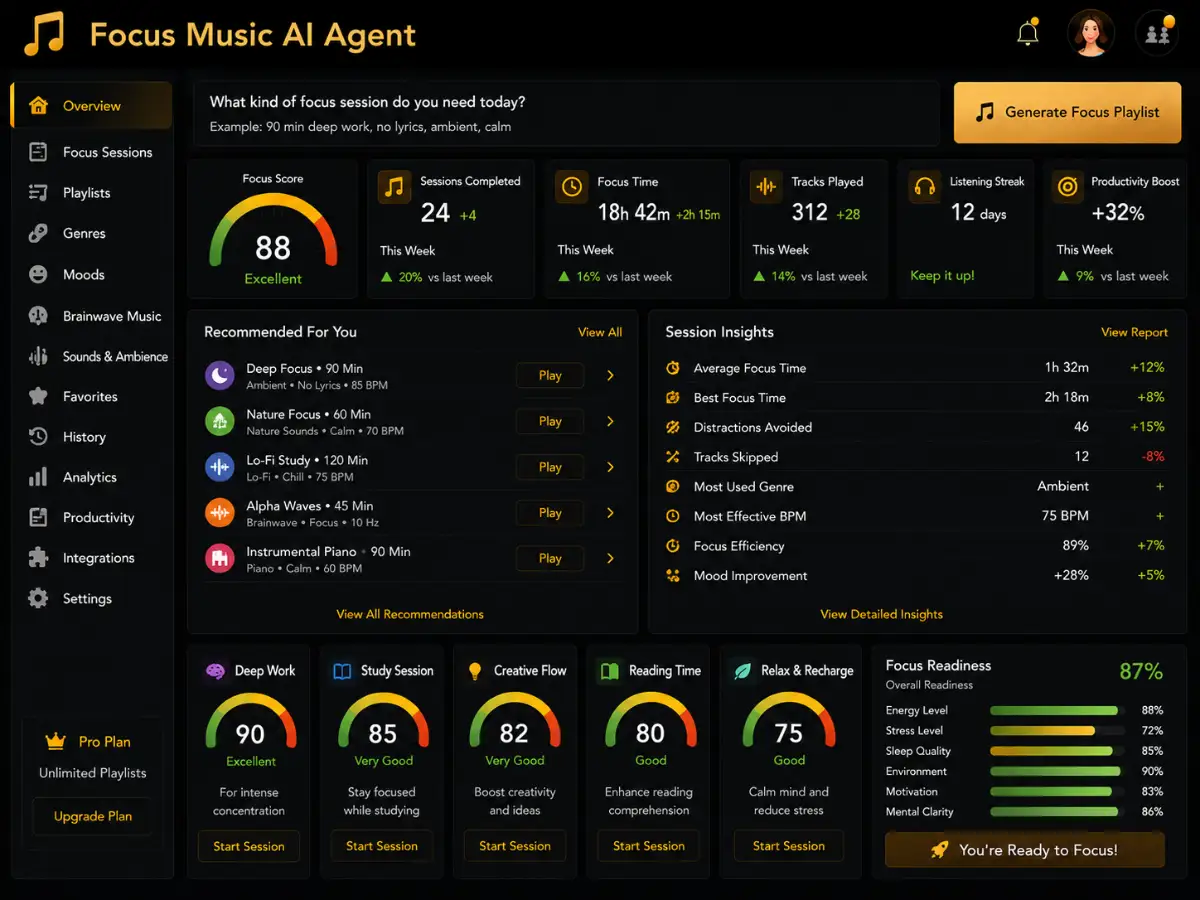Expand the Alpha Waves recommendation chevron
Viewport: 1200px width, 900px height.
610,513
